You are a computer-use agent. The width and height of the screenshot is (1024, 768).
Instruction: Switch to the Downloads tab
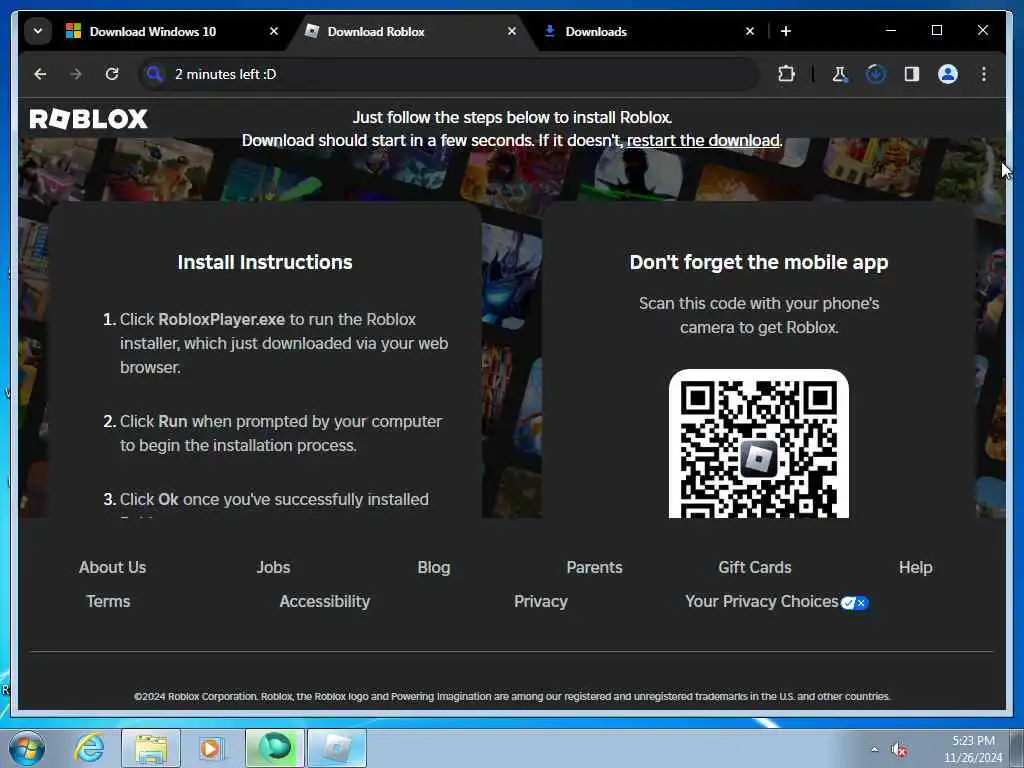pyautogui.click(x=596, y=31)
